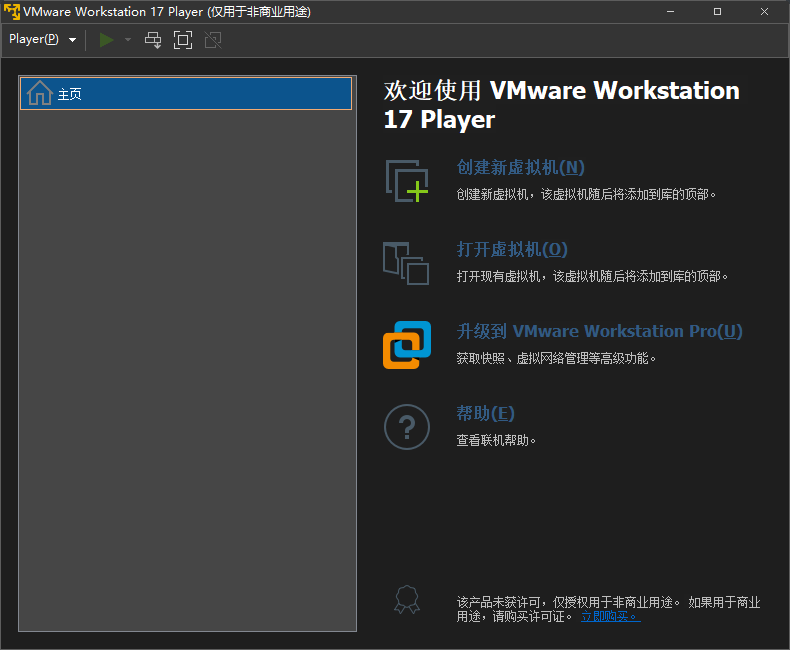Click the license ribbon badge icon
790x650 pixels.
point(406,600)
